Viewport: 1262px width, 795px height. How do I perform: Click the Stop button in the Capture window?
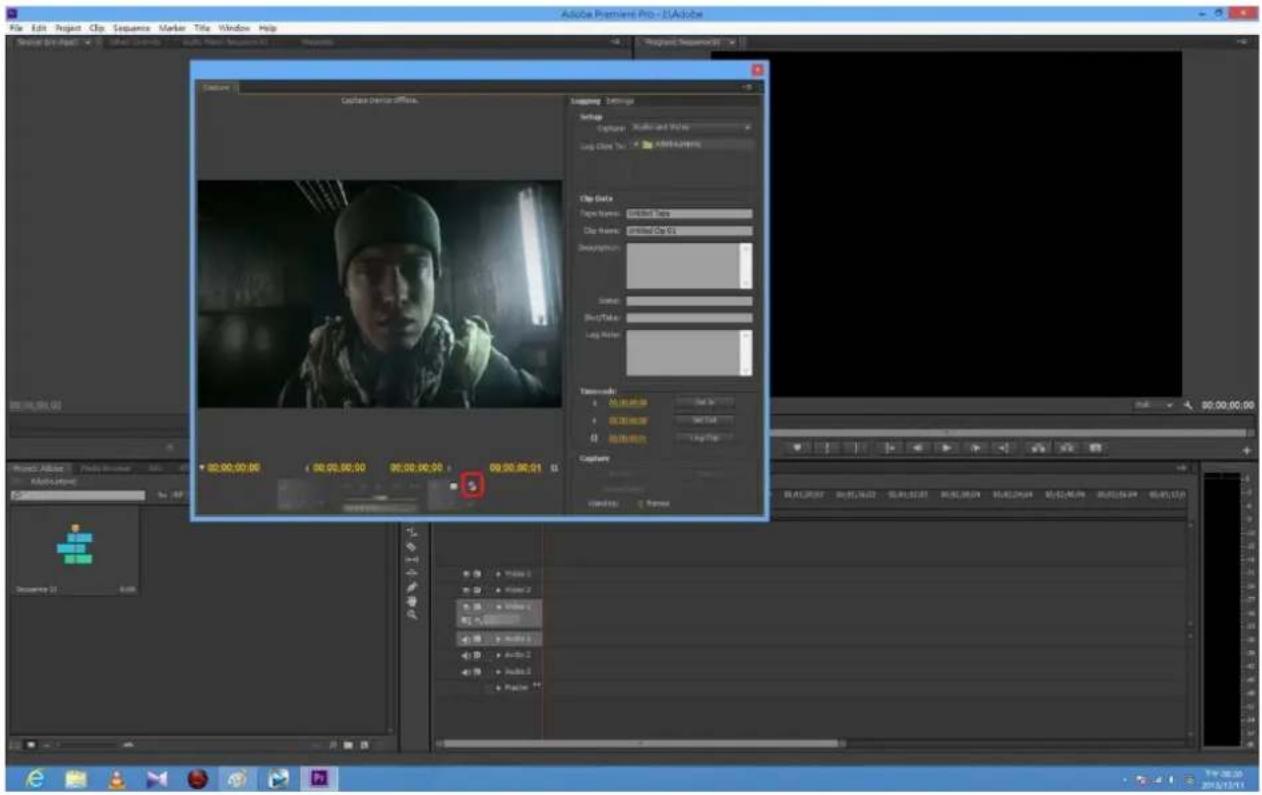(453, 486)
